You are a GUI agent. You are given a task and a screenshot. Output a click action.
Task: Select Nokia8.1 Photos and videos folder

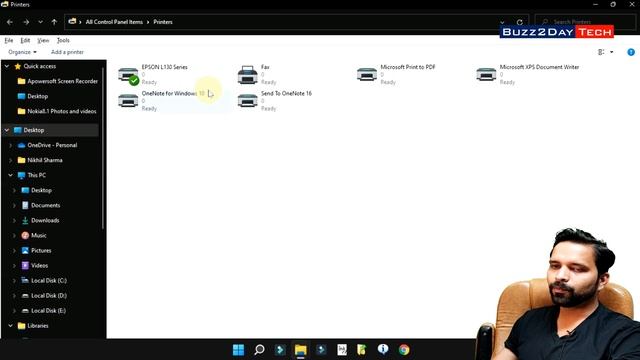57,111
